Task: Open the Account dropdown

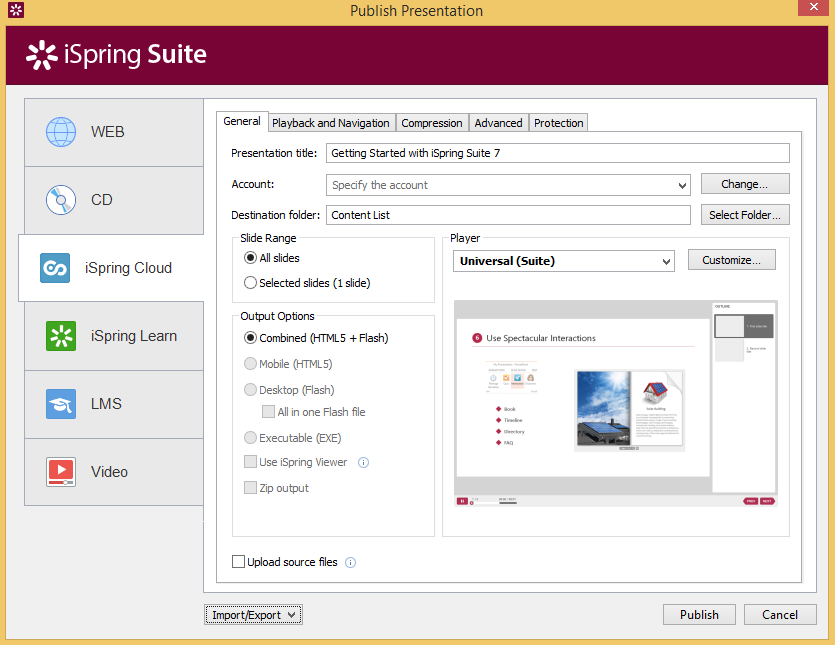Action: click(x=508, y=185)
